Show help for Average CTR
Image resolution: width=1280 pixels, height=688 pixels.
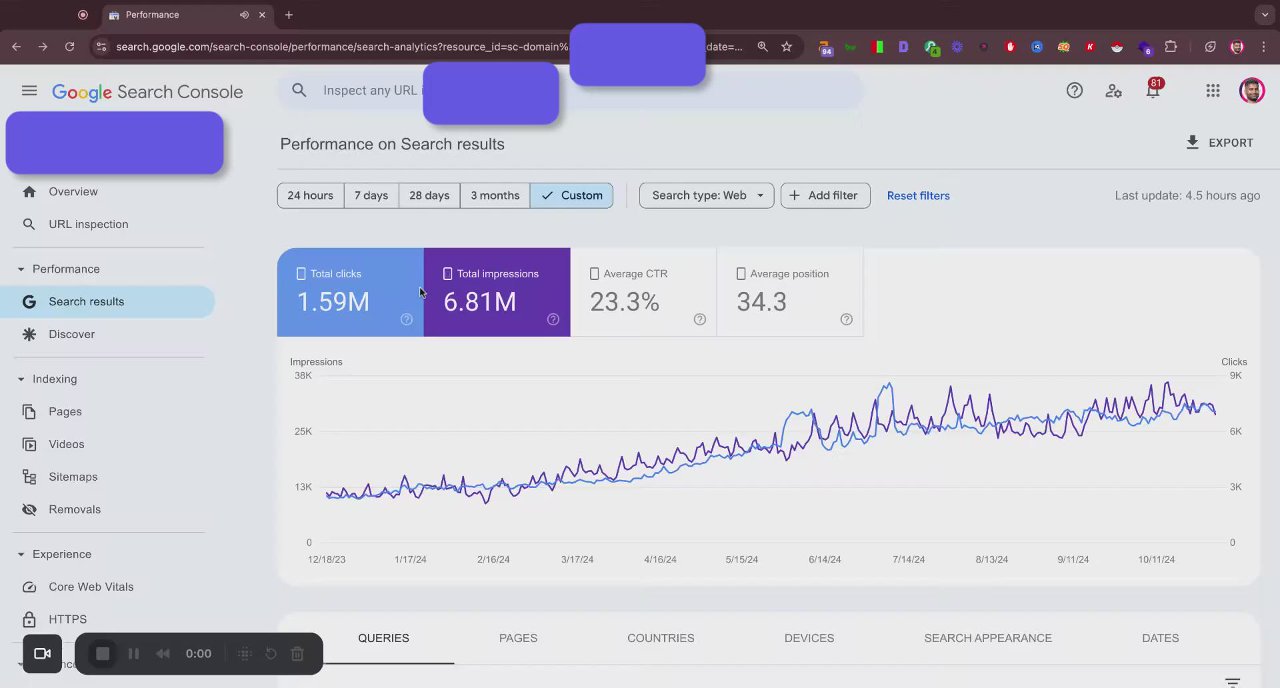click(x=699, y=319)
